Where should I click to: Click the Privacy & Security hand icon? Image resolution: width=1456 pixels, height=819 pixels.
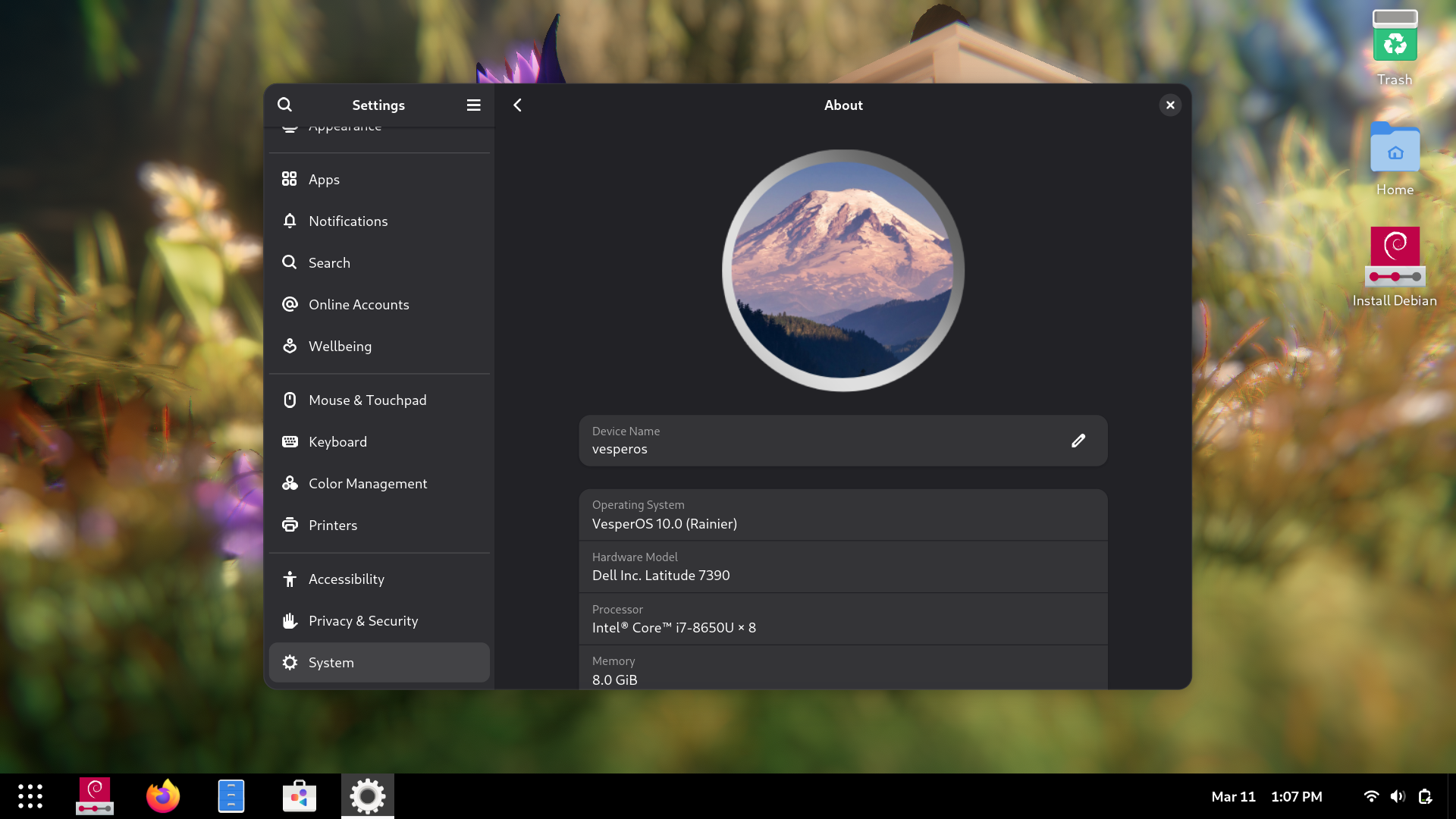pos(289,620)
